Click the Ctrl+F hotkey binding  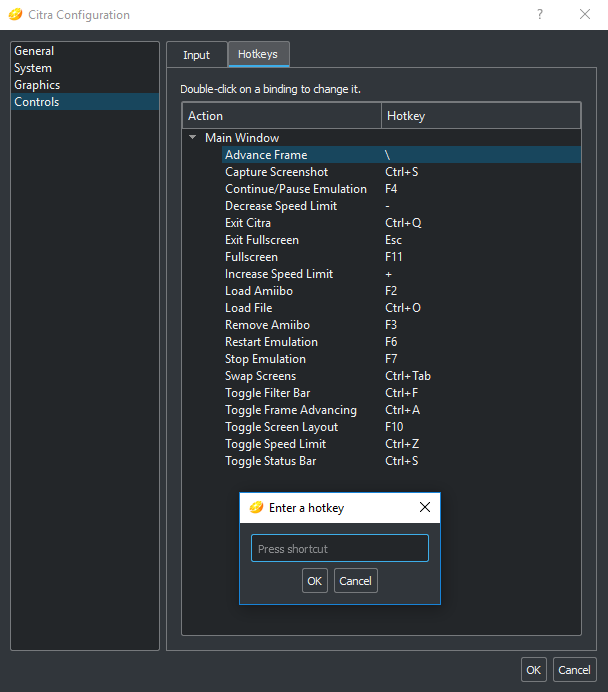pos(402,393)
